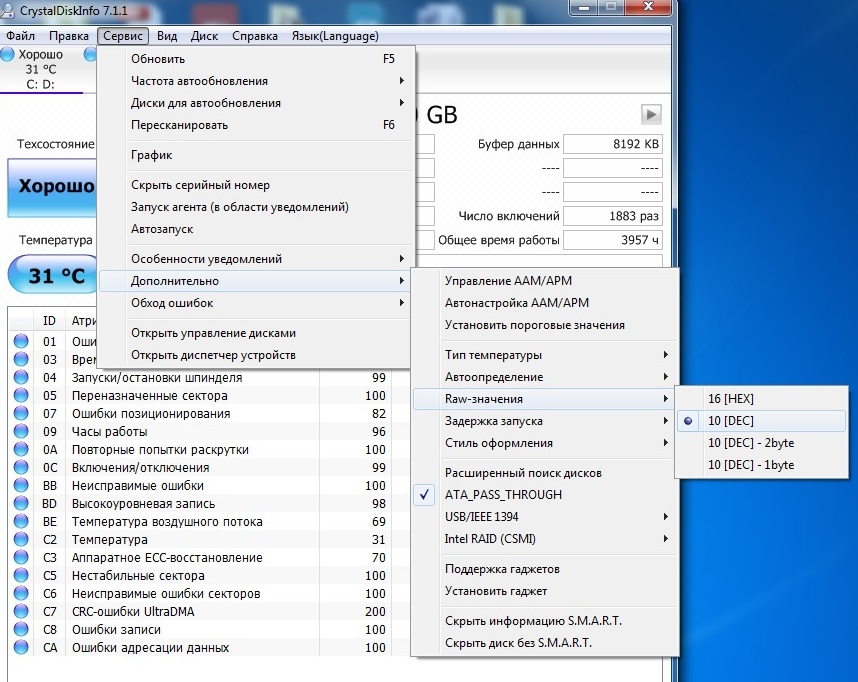Open the Диск menu

coord(204,36)
